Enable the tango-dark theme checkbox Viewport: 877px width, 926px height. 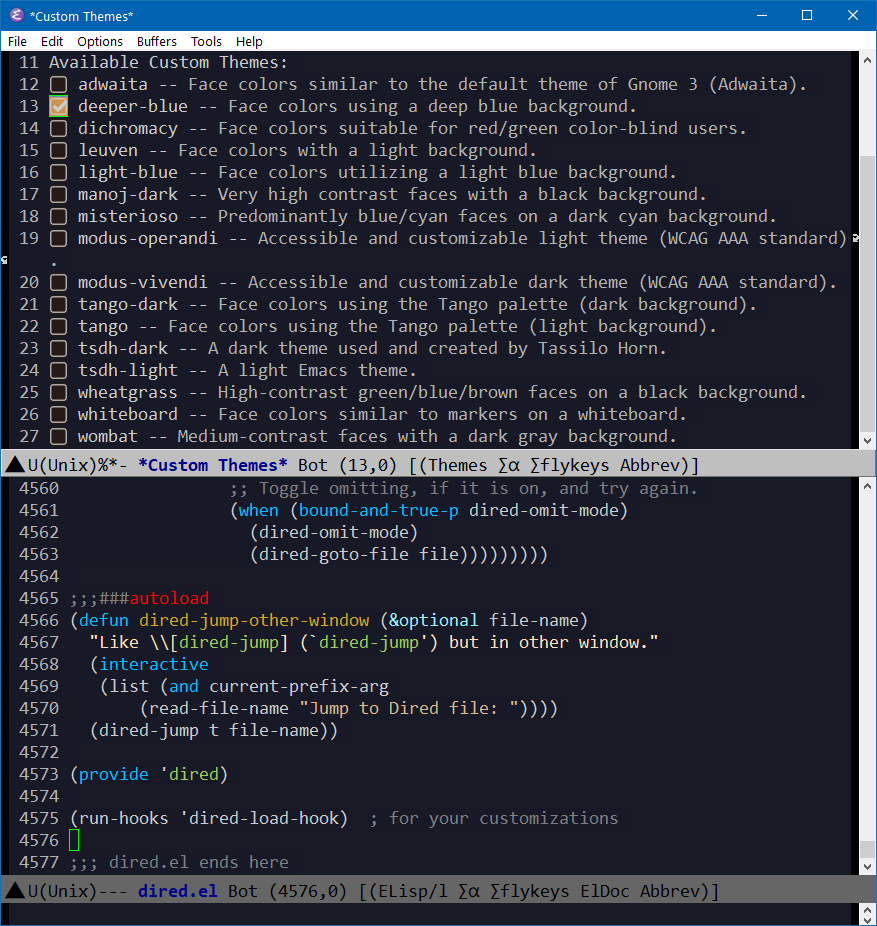(58, 304)
